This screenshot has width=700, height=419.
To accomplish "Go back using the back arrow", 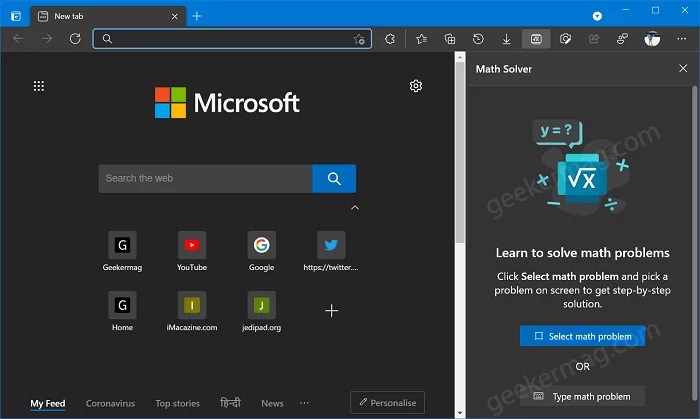I will click(x=18, y=39).
